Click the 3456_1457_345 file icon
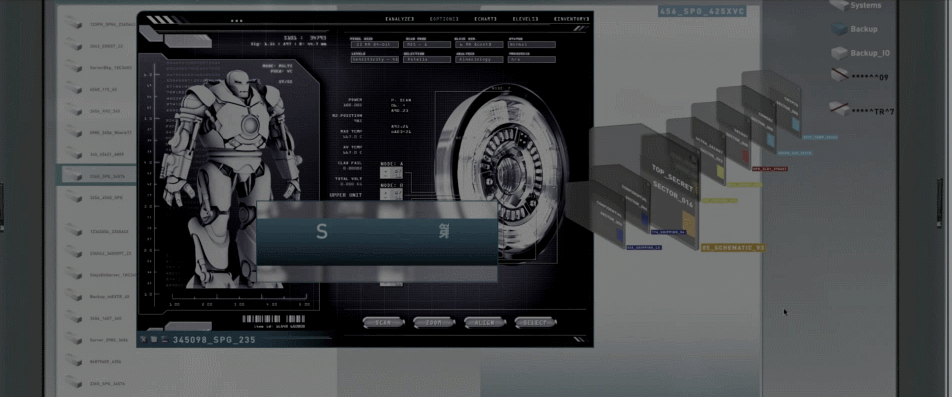This screenshot has height=397, width=952. click(73, 317)
